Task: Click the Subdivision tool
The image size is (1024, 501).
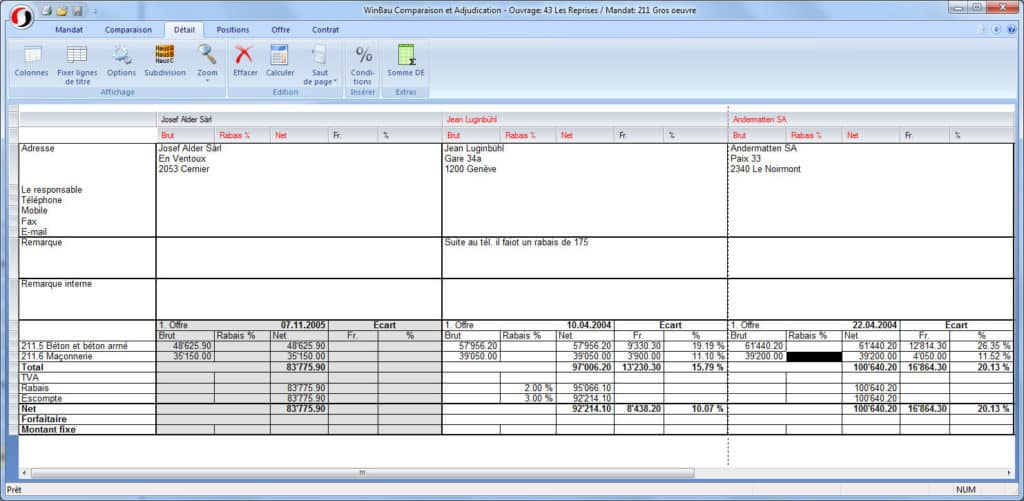Action: [x=165, y=61]
